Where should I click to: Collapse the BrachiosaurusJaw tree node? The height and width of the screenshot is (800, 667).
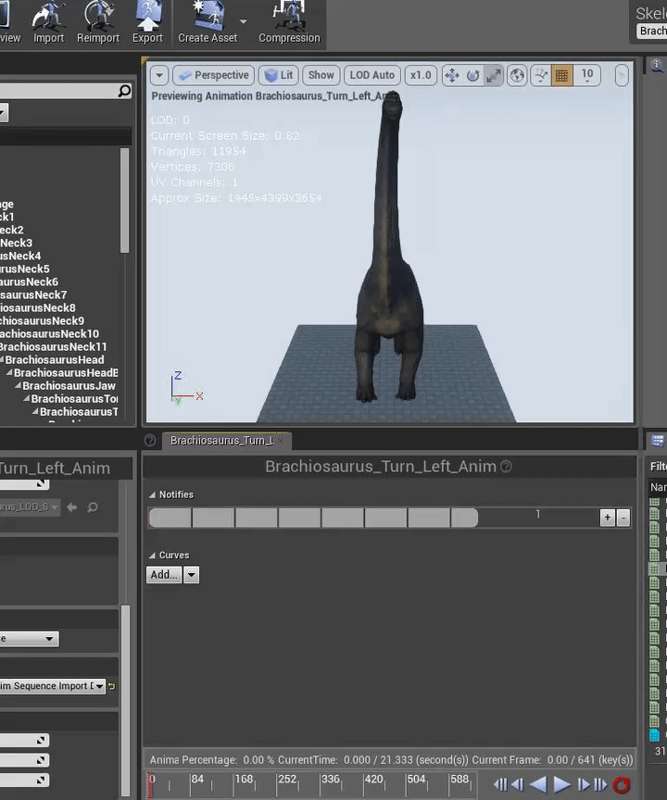(18, 386)
